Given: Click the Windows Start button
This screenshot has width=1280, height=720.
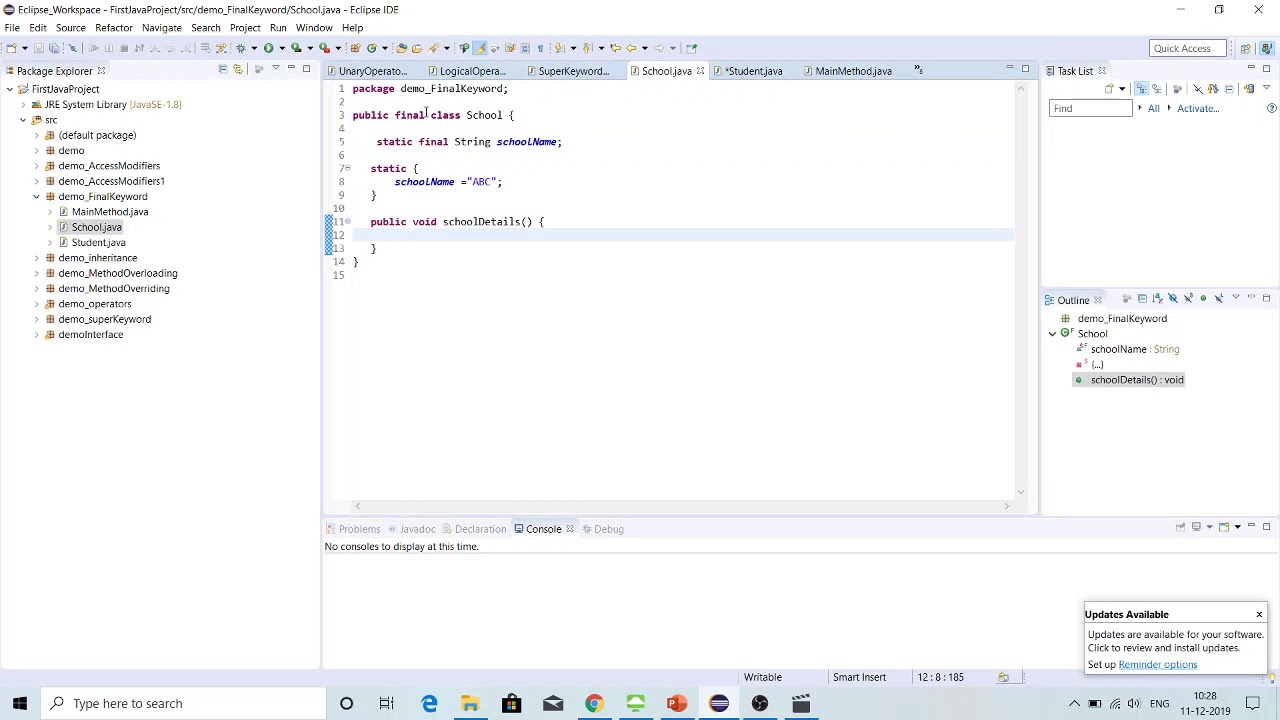Looking at the screenshot, I should coord(20,704).
